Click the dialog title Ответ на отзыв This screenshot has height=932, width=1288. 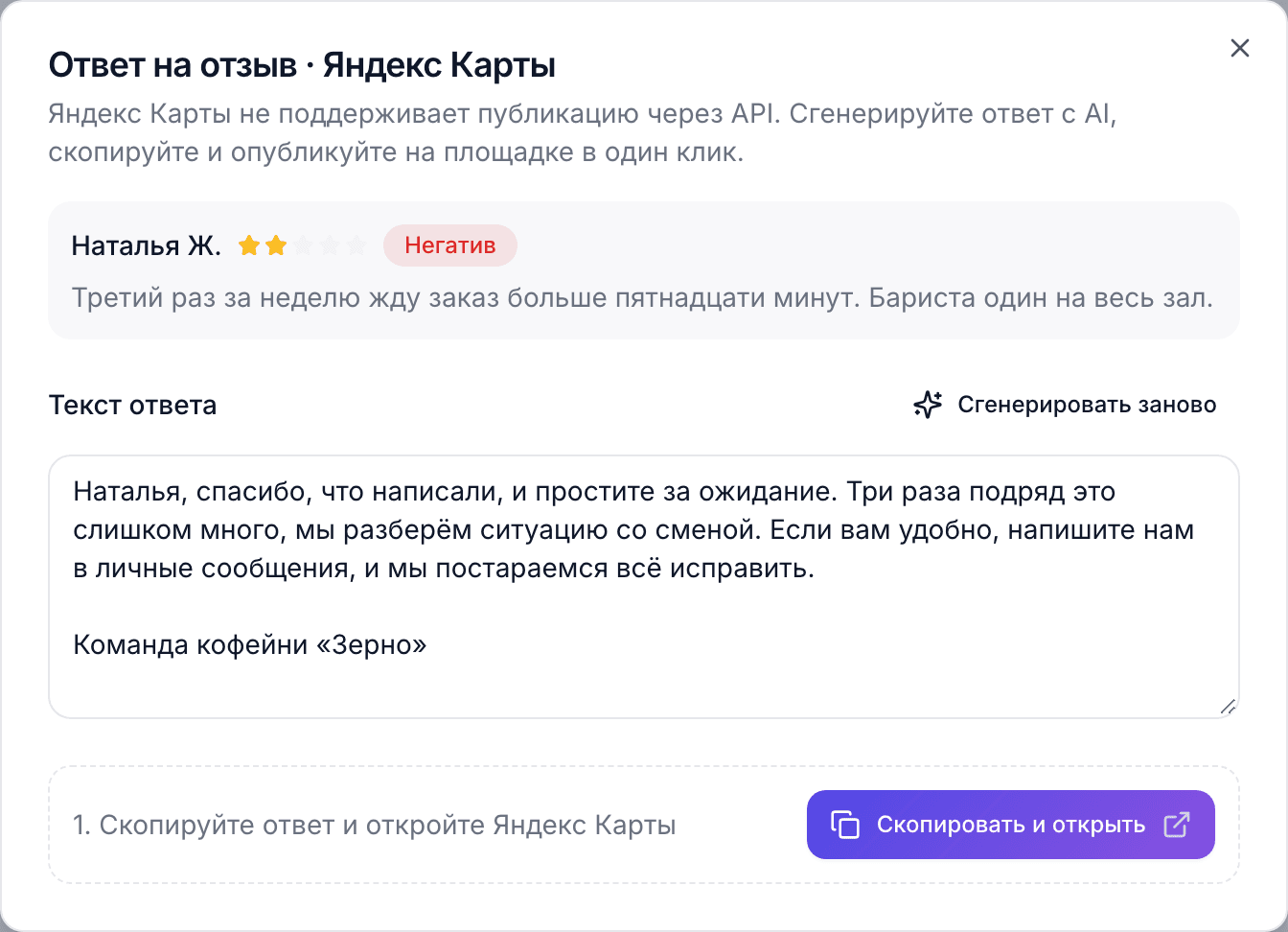pos(302,65)
